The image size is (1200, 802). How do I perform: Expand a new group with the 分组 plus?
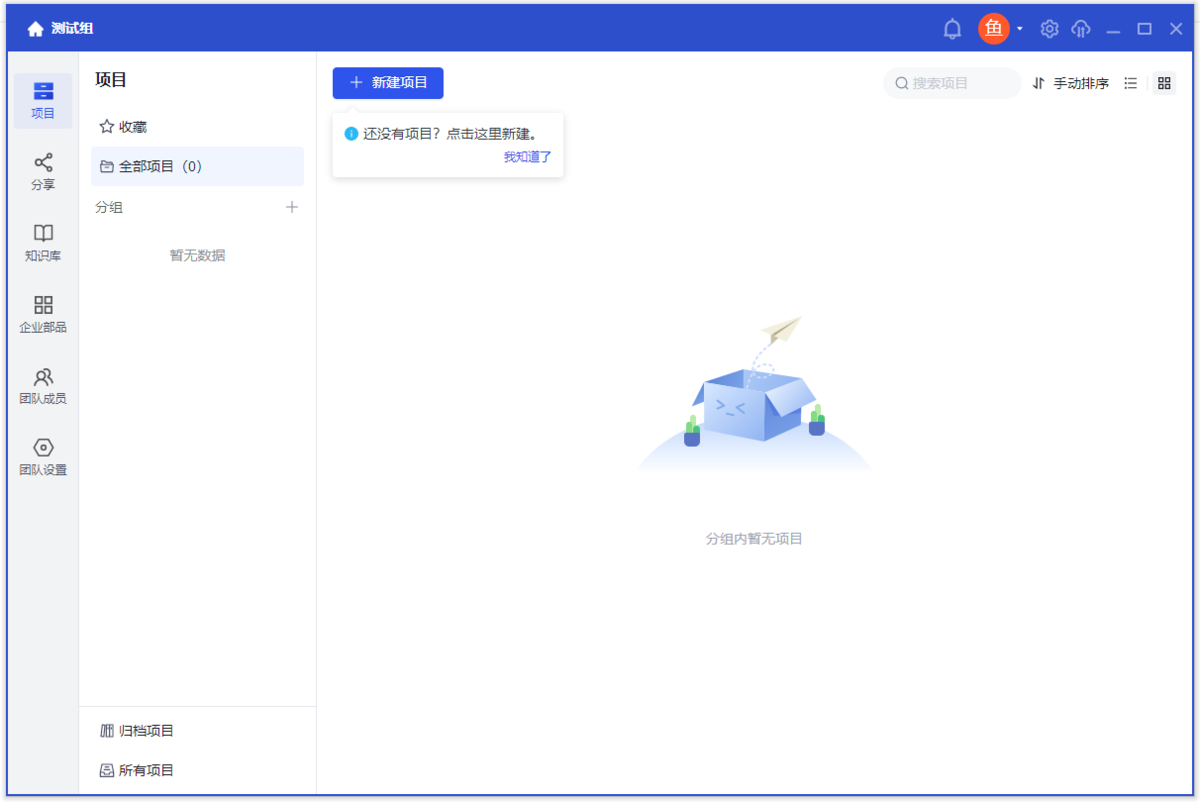[x=291, y=207]
